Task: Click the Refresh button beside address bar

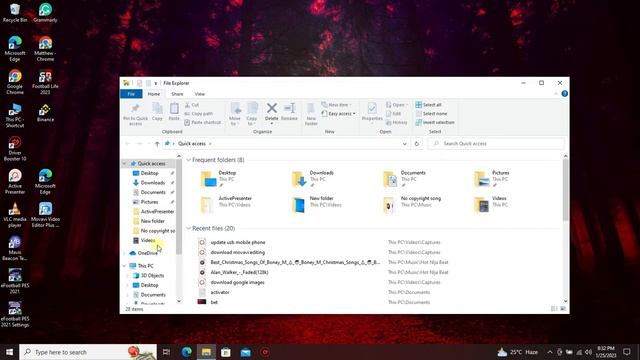Action: coord(416,144)
